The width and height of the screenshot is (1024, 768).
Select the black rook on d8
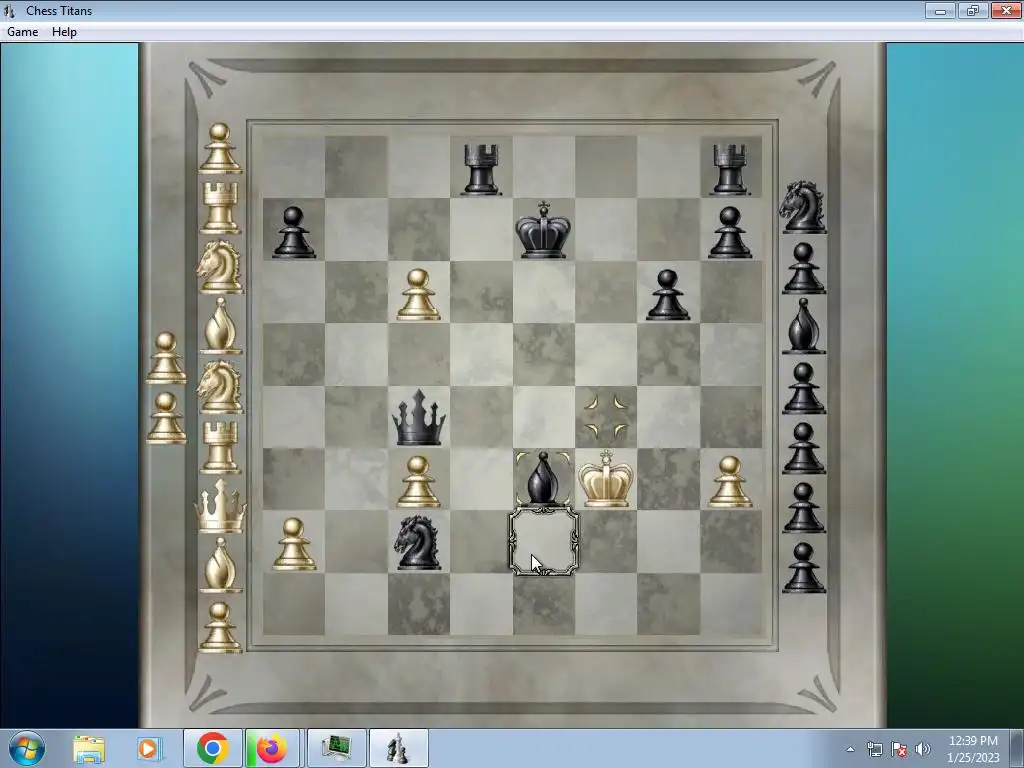[x=481, y=169]
